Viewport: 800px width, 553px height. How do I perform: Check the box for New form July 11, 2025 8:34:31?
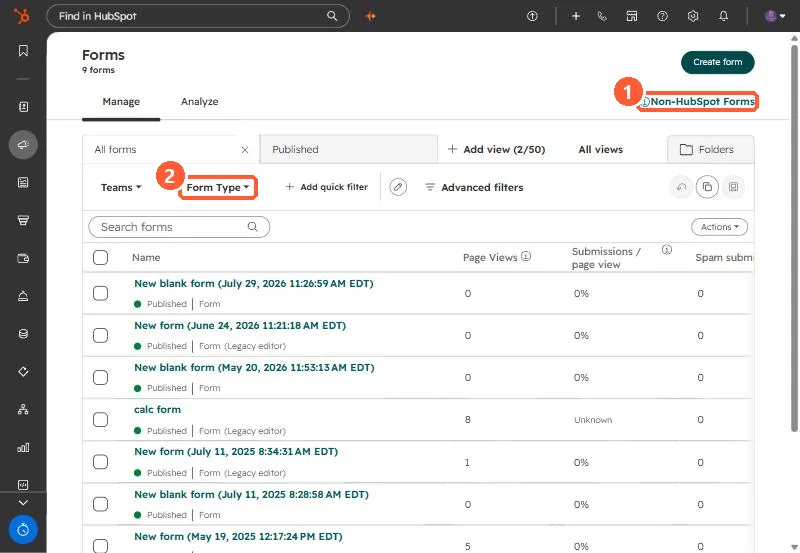click(x=101, y=462)
